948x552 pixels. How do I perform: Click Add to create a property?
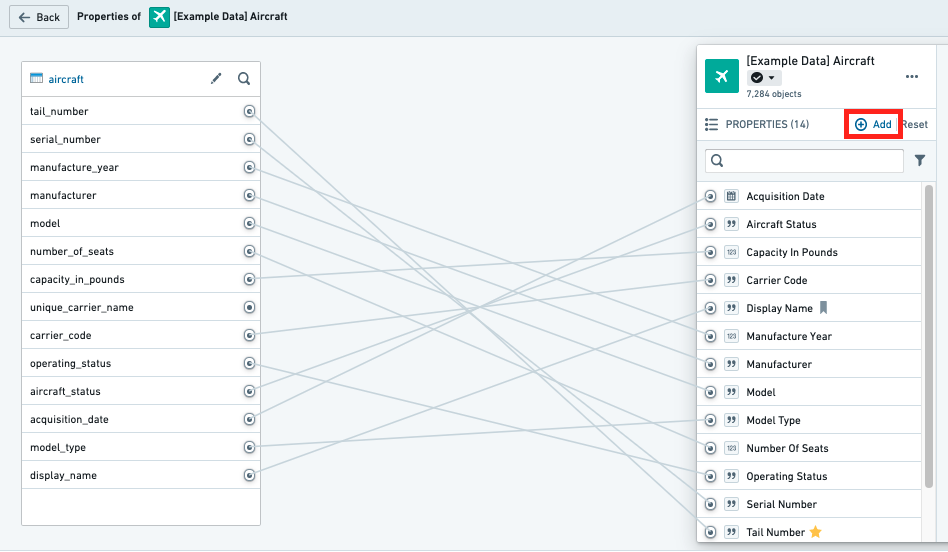point(873,125)
